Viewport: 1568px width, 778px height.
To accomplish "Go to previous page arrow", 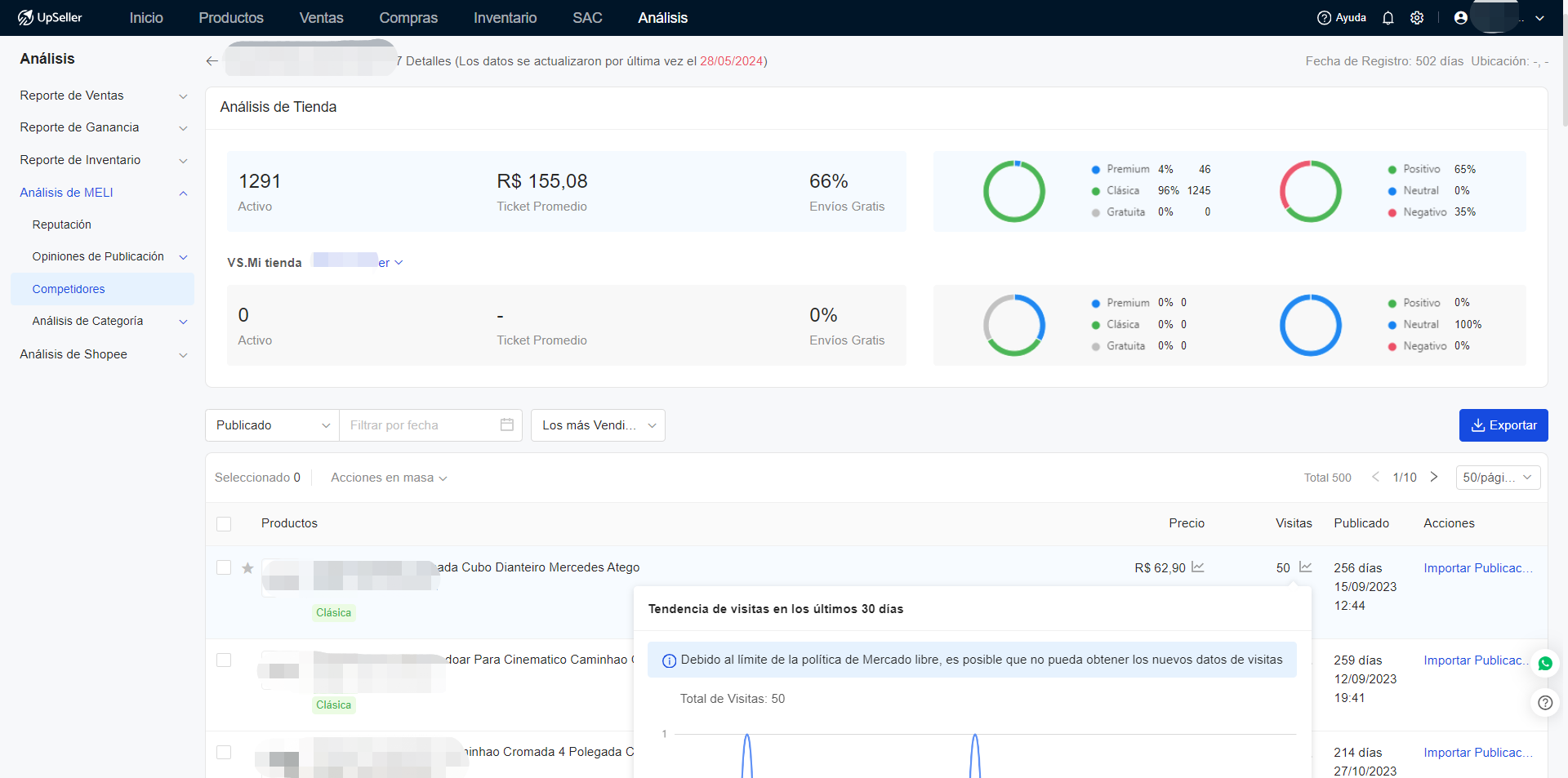I will tap(1375, 477).
